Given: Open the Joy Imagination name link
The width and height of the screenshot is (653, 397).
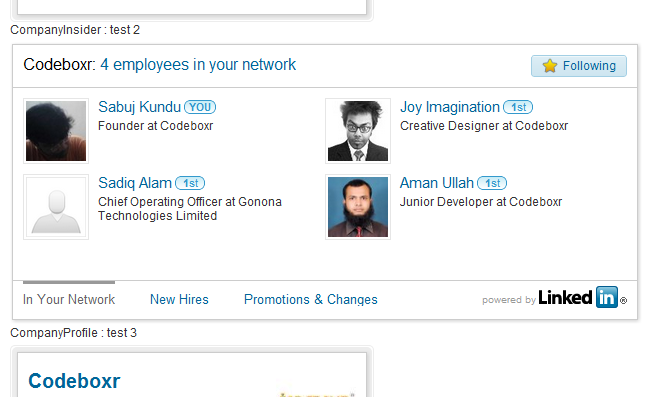Looking at the screenshot, I should pos(450,107).
